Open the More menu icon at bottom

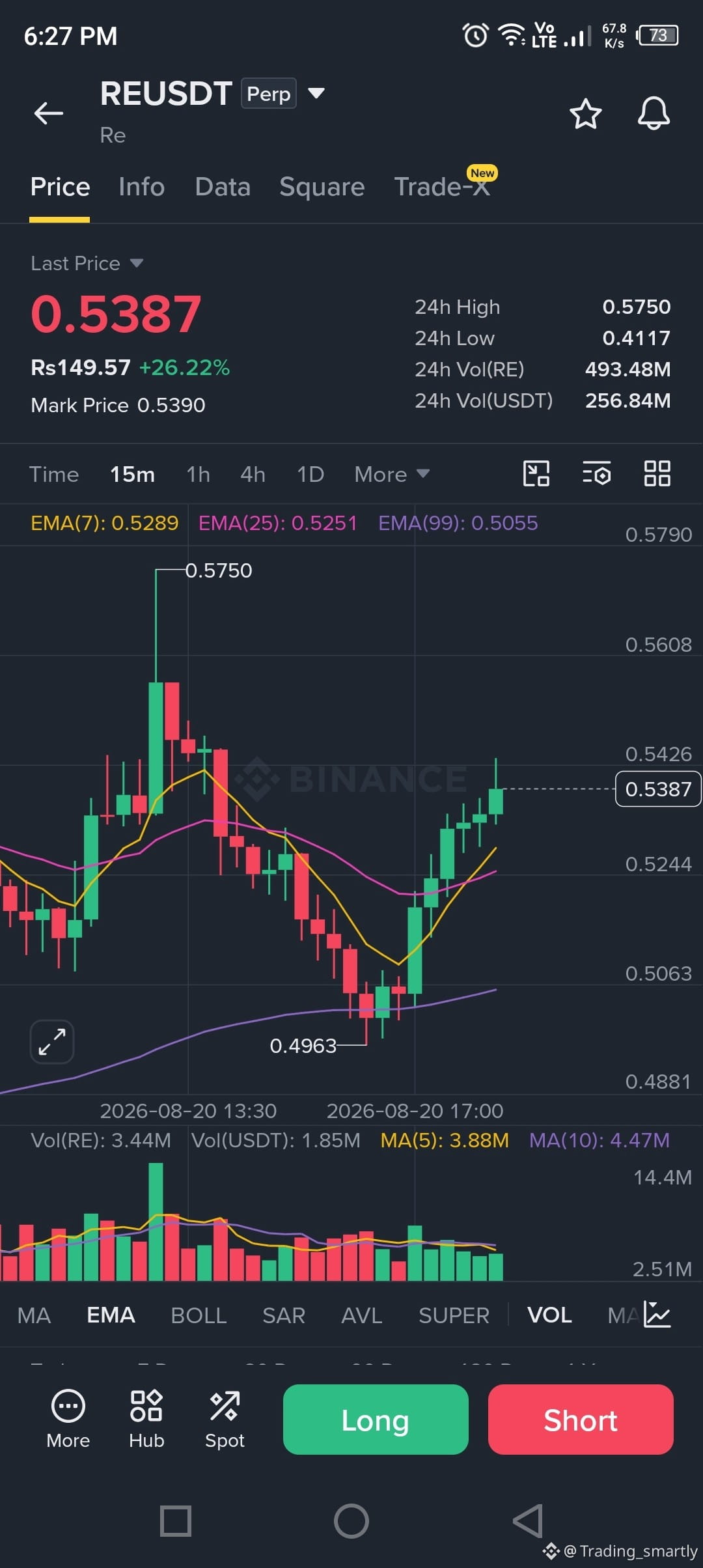(68, 1418)
